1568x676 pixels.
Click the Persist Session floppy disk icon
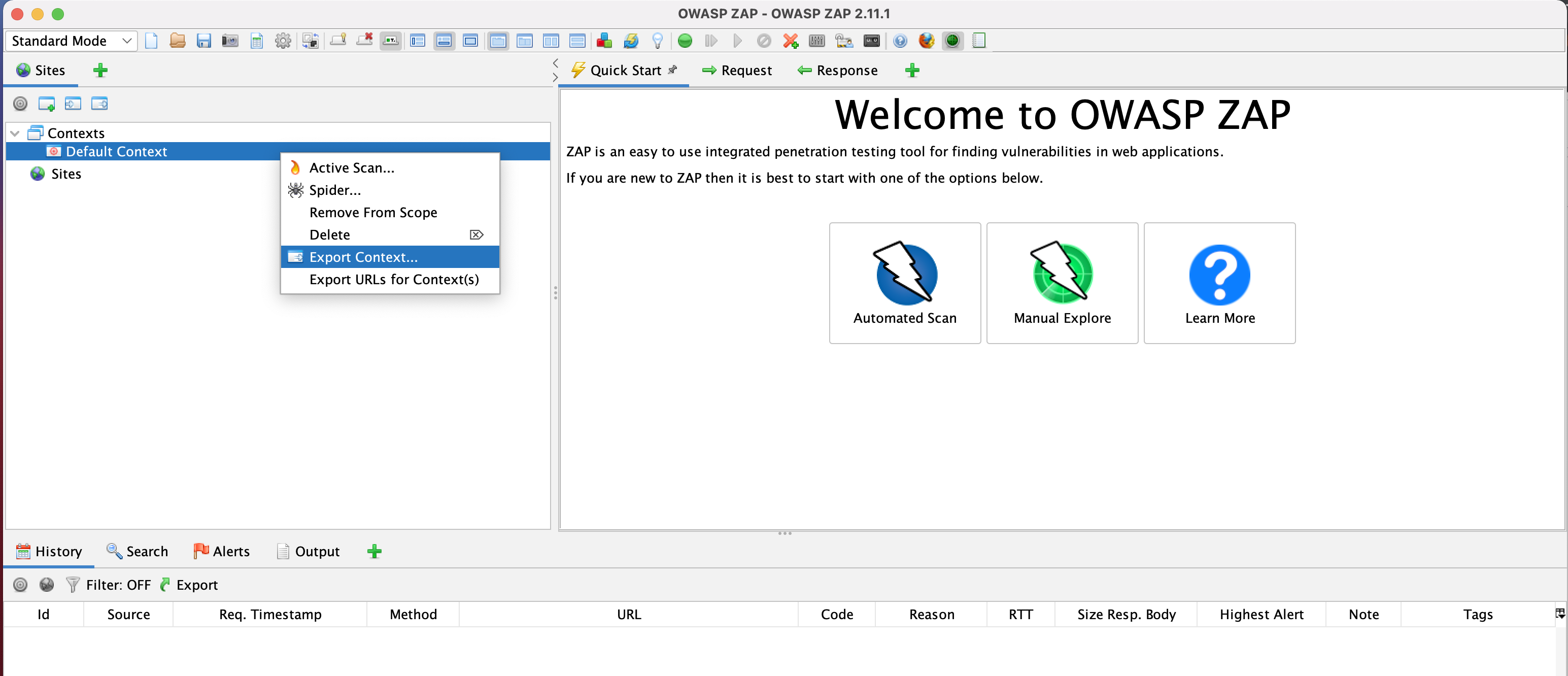click(x=203, y=41)
